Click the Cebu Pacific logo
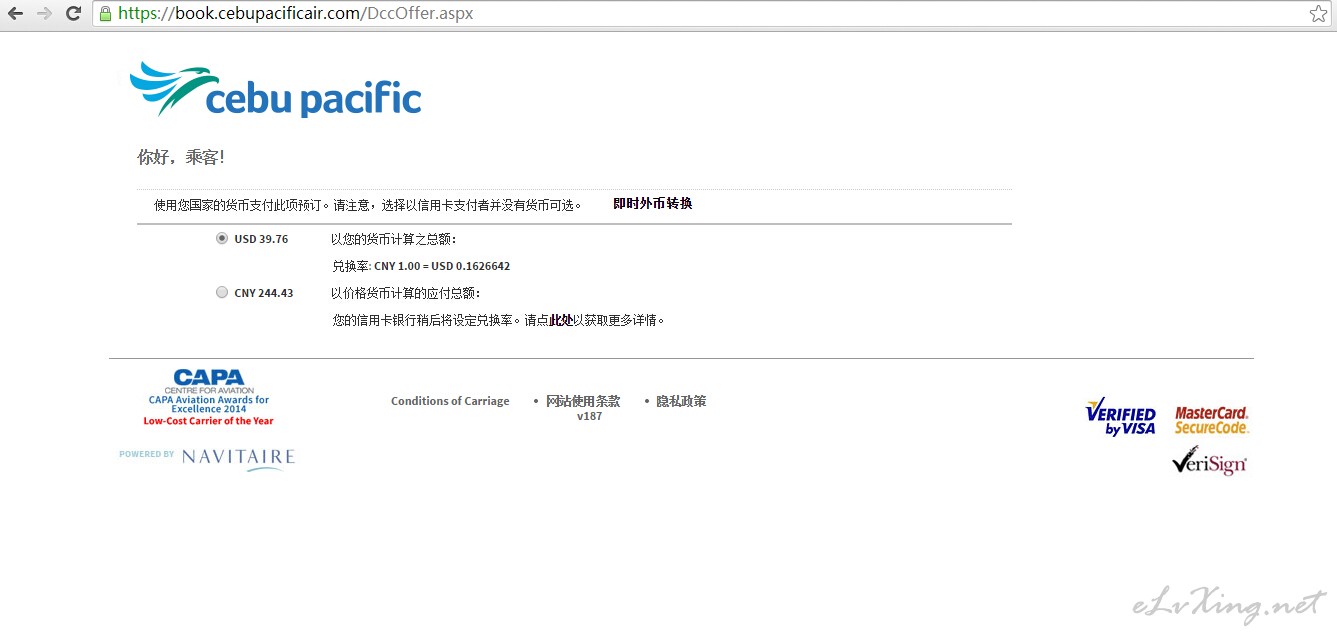Screen dimensions: 1337x638 tap(275, 89)
